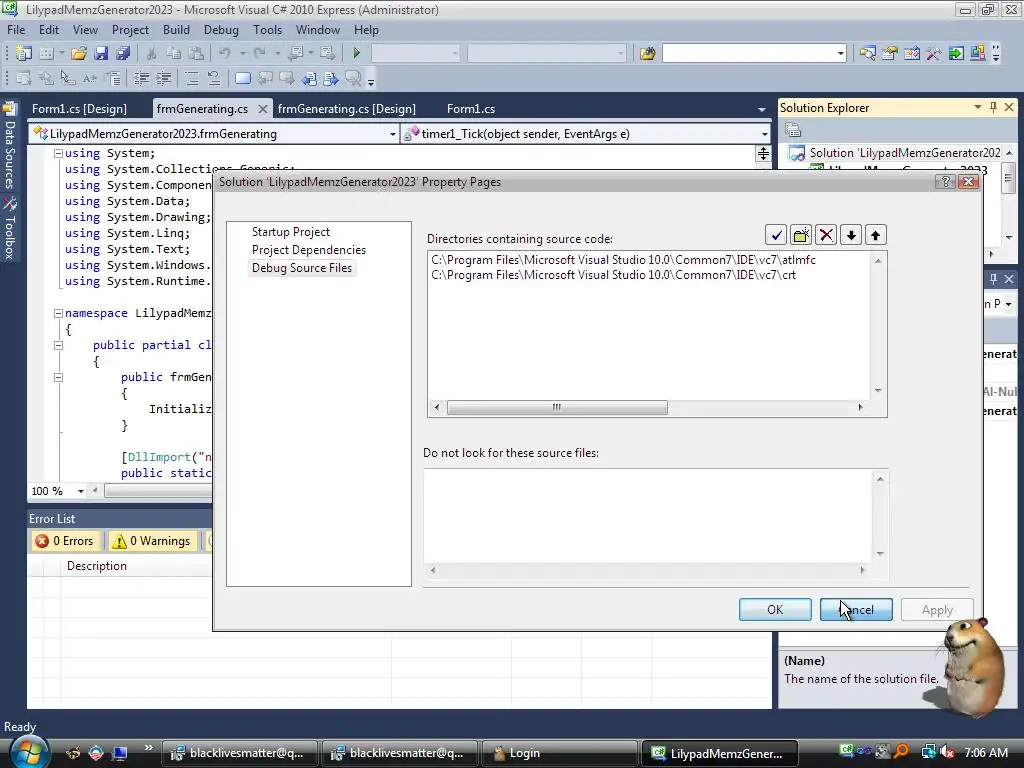Open the editor tab list dropdown arrow
Screen dimensions: 1024x768
point(761,109)
